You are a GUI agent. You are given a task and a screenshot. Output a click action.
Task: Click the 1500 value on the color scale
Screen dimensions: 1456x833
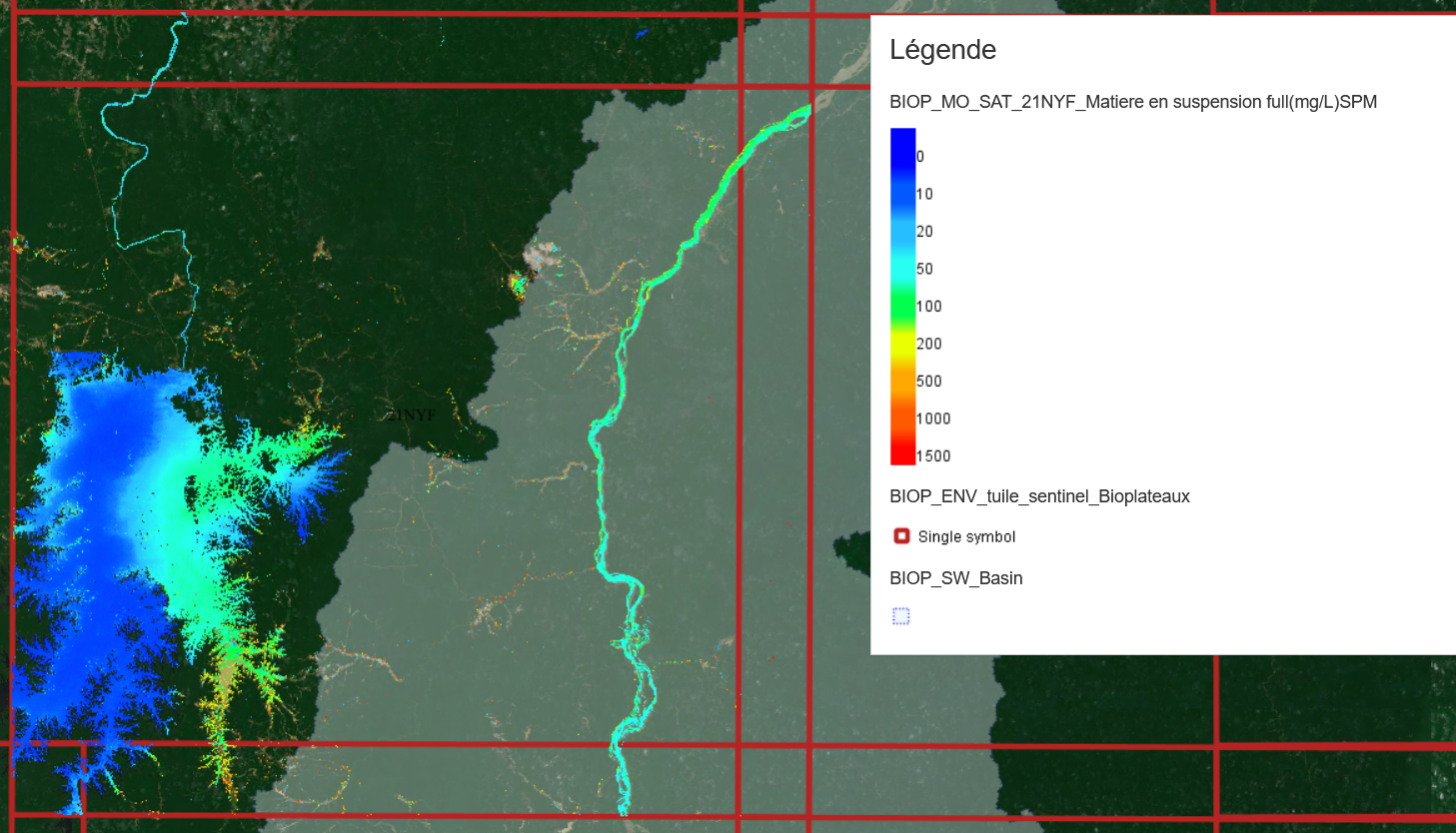[x=933, y=456]
